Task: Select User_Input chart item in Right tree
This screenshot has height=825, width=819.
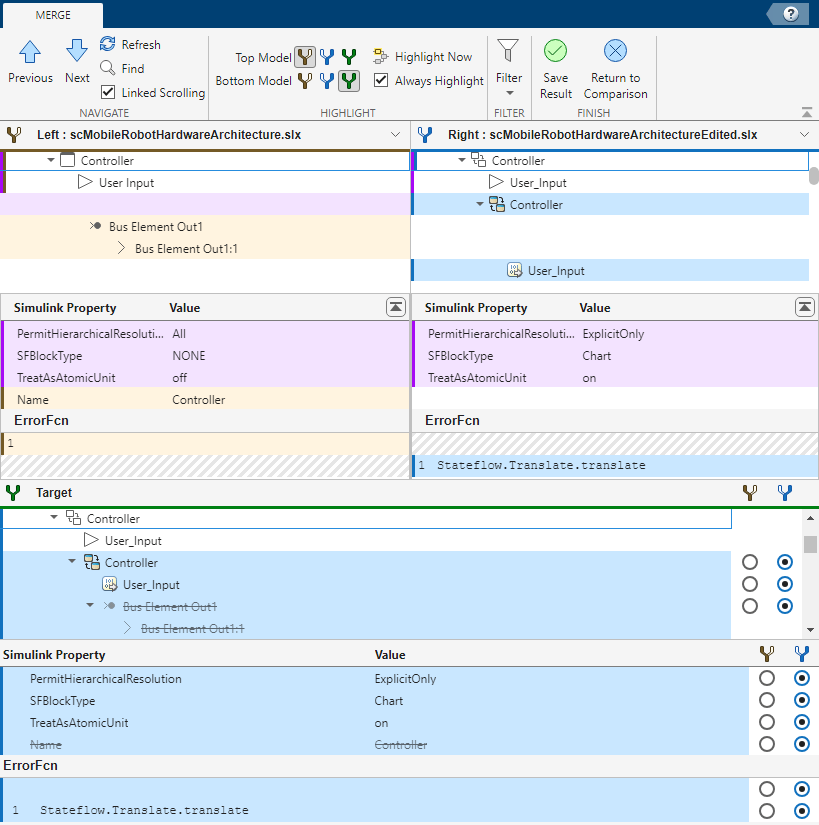Action: 556,271
